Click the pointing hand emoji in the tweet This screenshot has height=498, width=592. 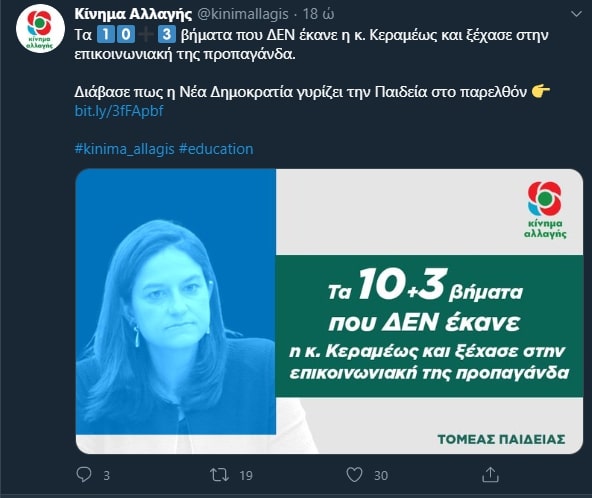541,92
